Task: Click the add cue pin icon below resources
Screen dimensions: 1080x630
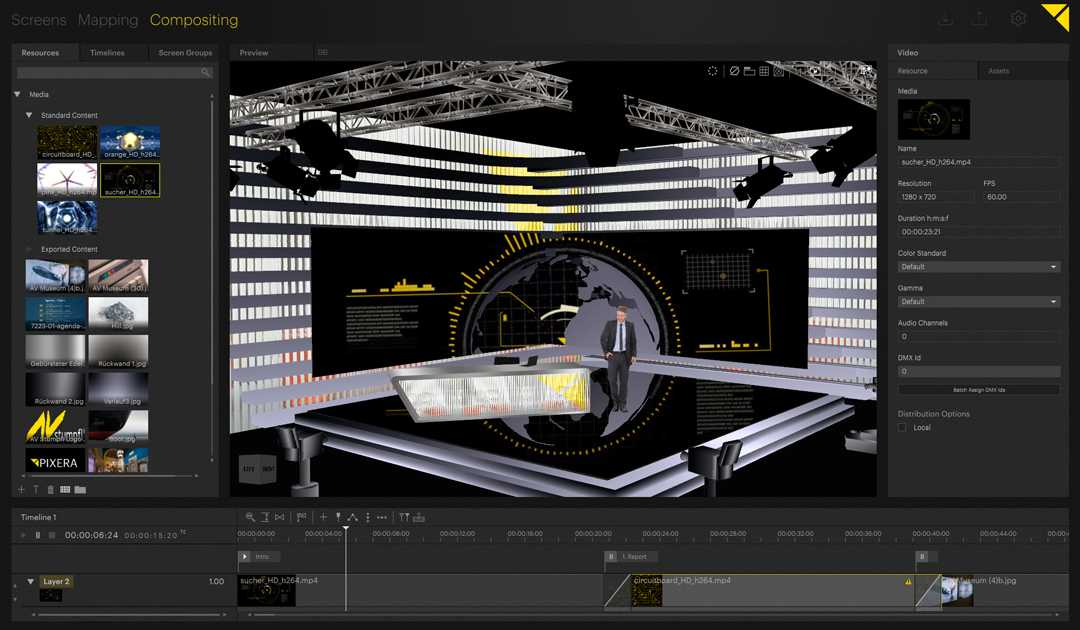Action: [35, 489]
